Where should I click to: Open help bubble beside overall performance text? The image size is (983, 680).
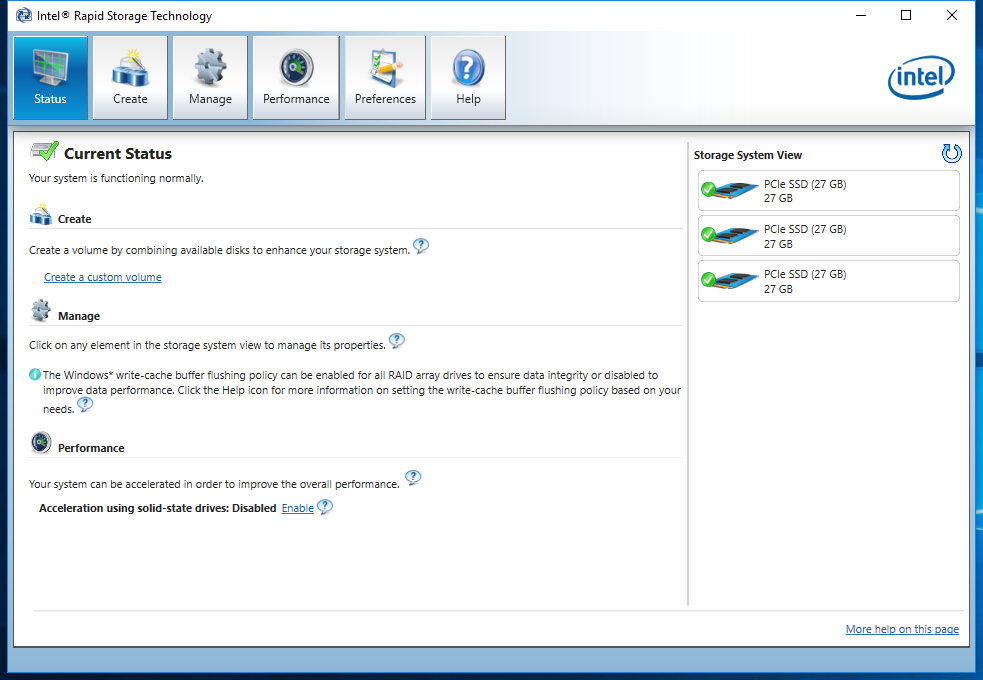tap(413, 478)
